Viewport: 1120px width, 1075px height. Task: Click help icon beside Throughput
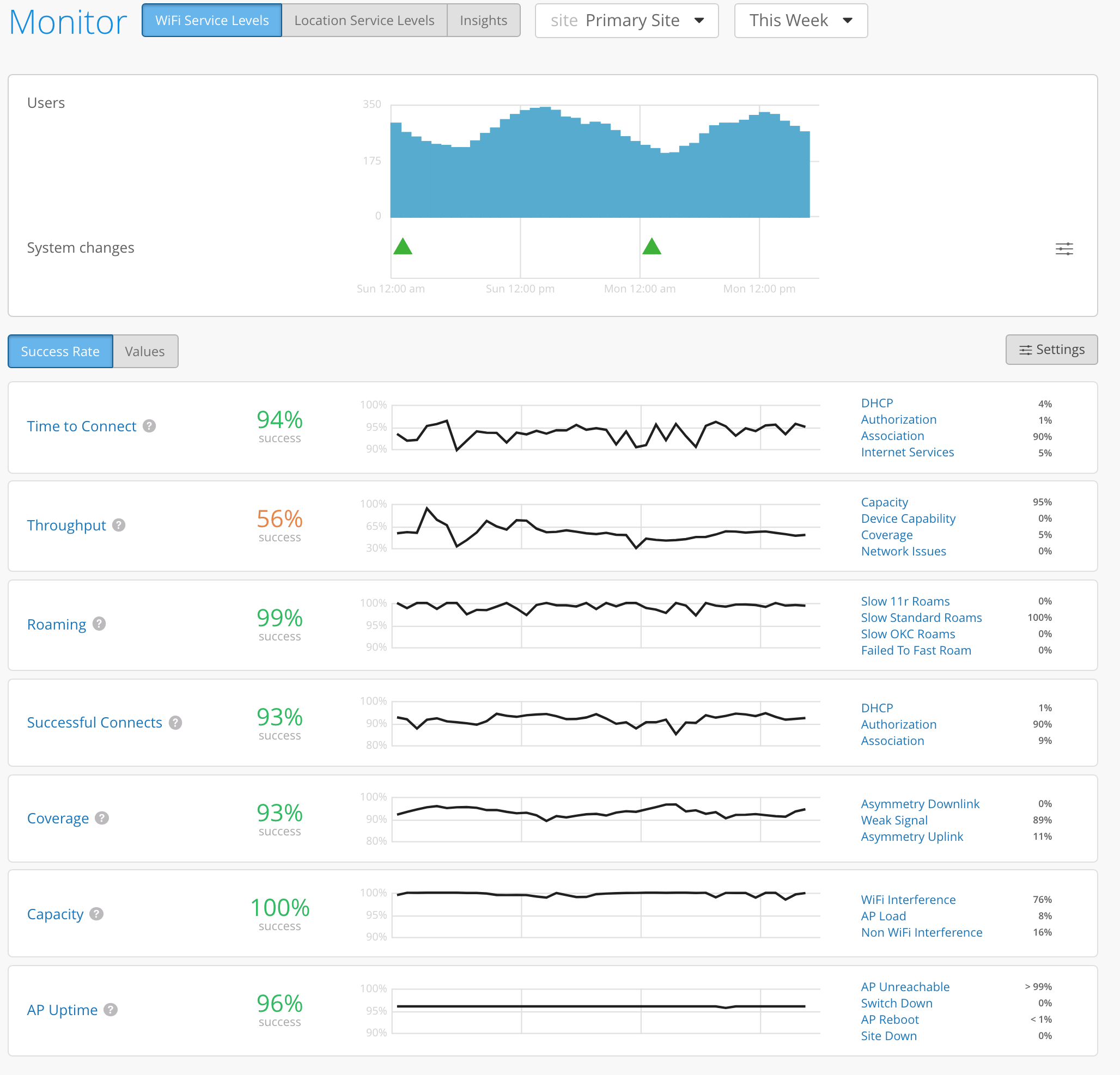click(x=119, y=525)
